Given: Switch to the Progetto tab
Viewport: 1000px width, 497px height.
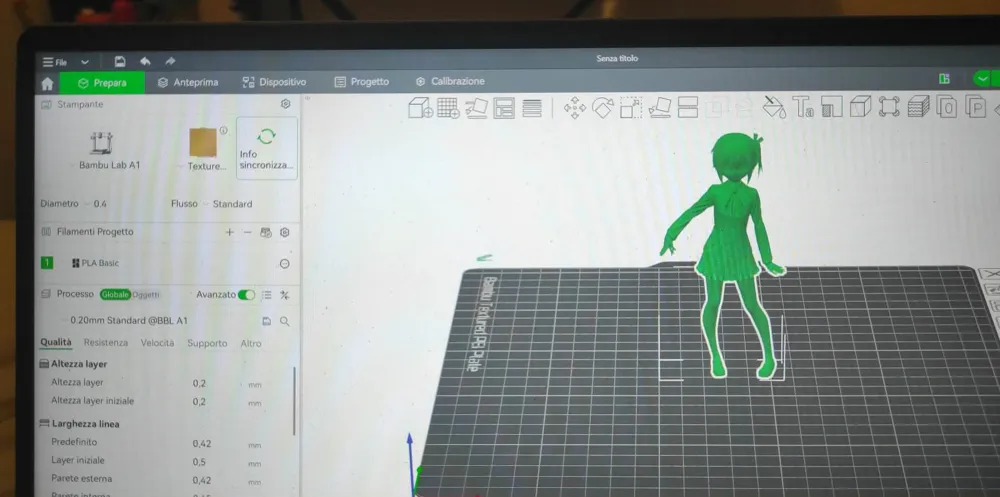Looking at the screenshot, I should pos(362,82).
